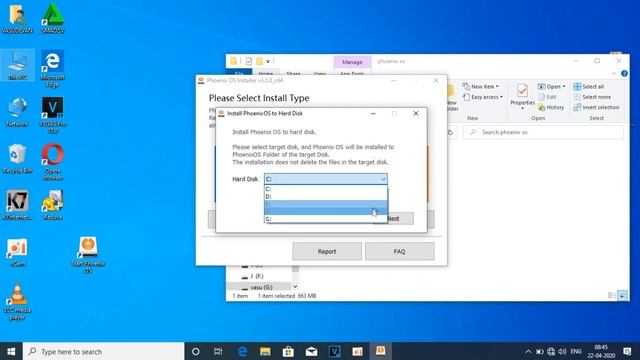Open the Hard Disk dropdown arrow
Screen dimensions: 640x360
pos(382,179)
